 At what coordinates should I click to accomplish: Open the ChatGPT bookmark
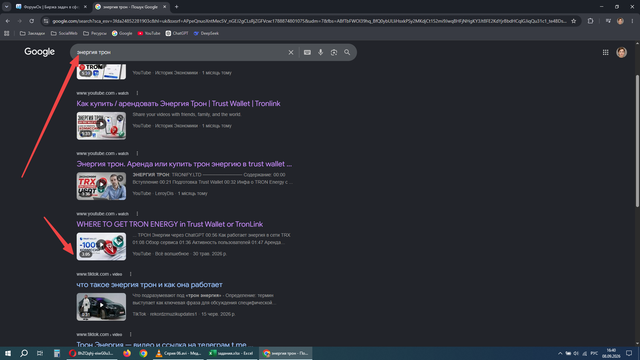(177, 33)
